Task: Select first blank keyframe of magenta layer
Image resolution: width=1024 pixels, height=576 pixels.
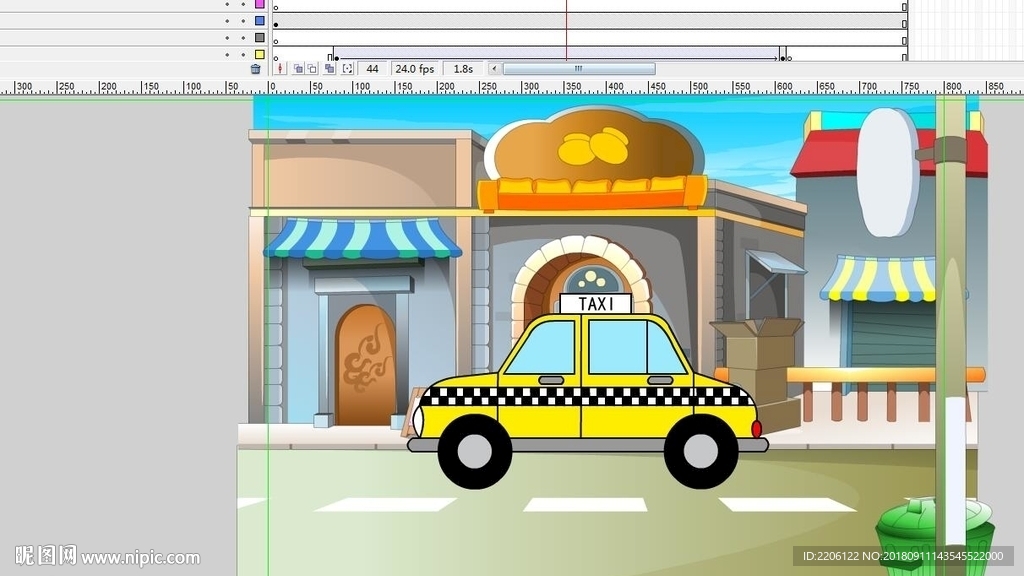Action: 276,7
